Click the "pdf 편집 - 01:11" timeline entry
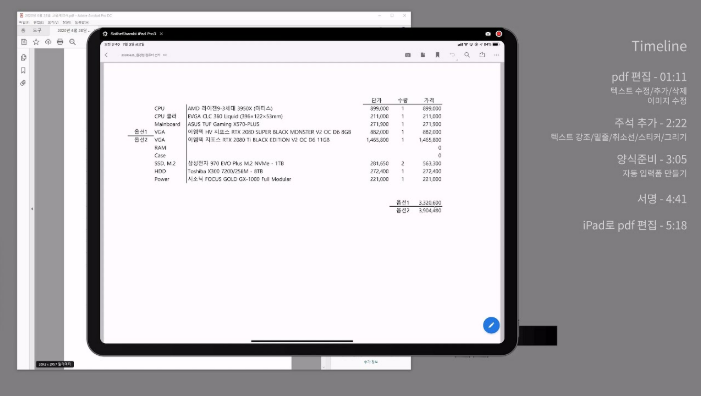This screenshot has width=701, height=396. click(x=649, y=77)
